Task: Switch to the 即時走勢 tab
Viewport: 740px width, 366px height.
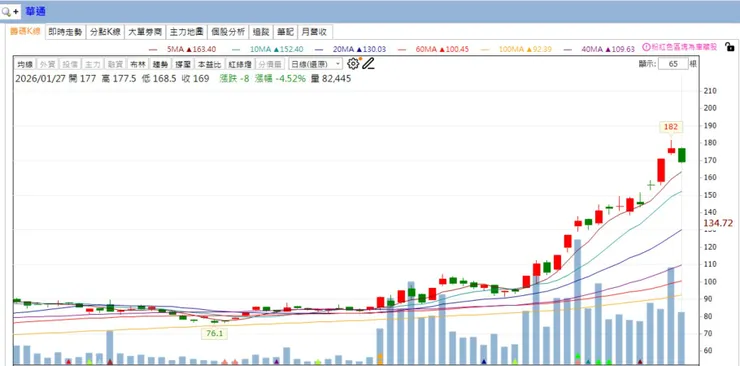Action: coord(65,32)
